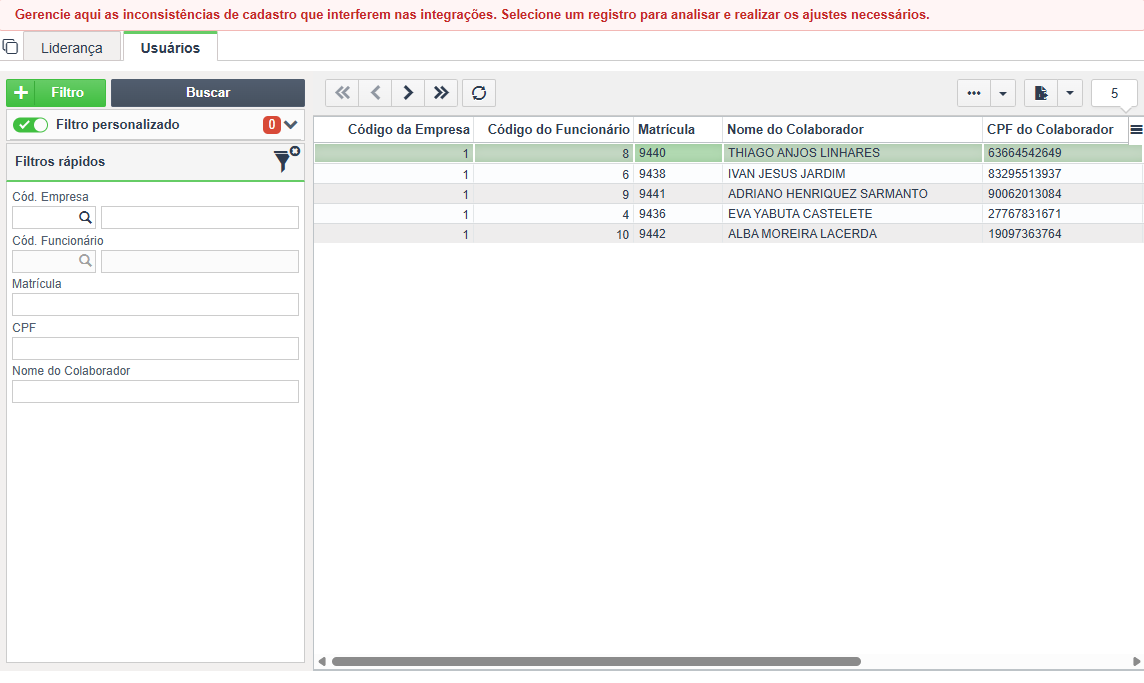This screenshot has width=1144, height=683.
Task: Click the scrollbar right arrow
Action: click(1136, 662)
